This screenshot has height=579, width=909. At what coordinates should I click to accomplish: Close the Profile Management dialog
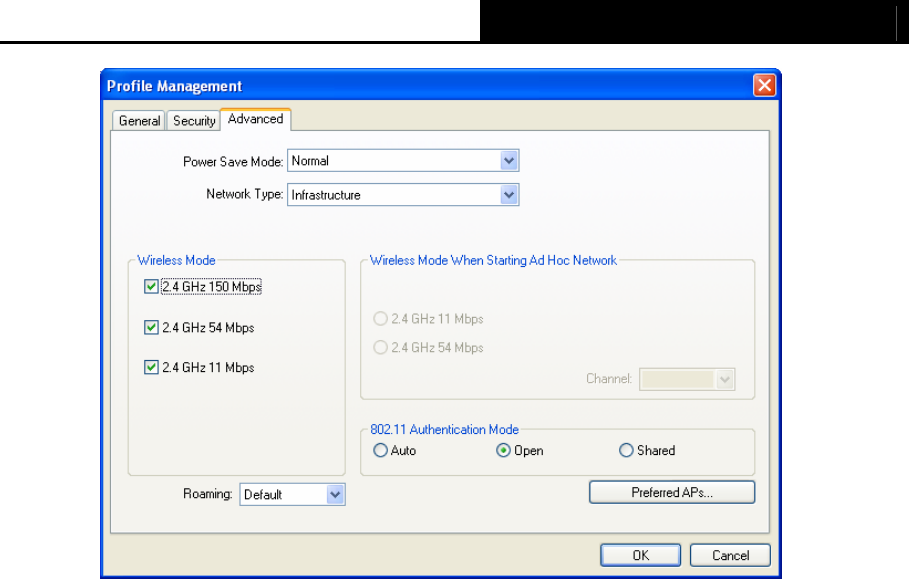pos(764,85)
